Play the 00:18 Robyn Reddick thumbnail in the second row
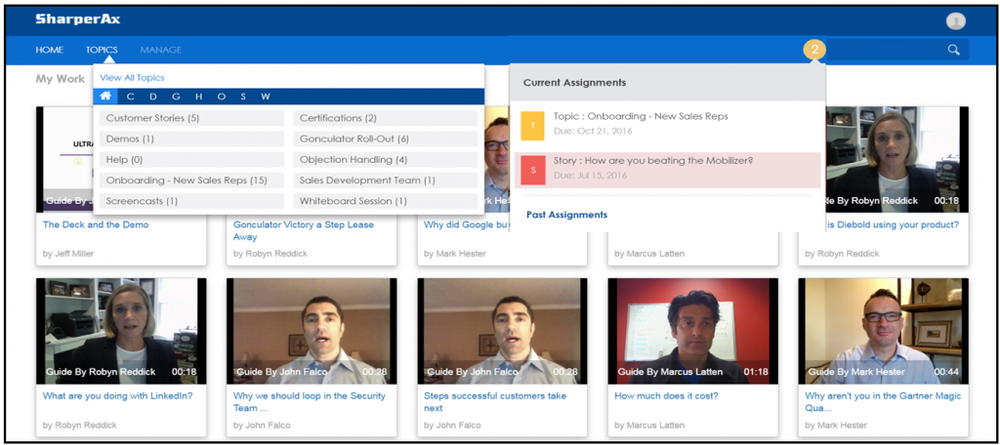Screen dimensions: 1000x445 tap(121, 331)
